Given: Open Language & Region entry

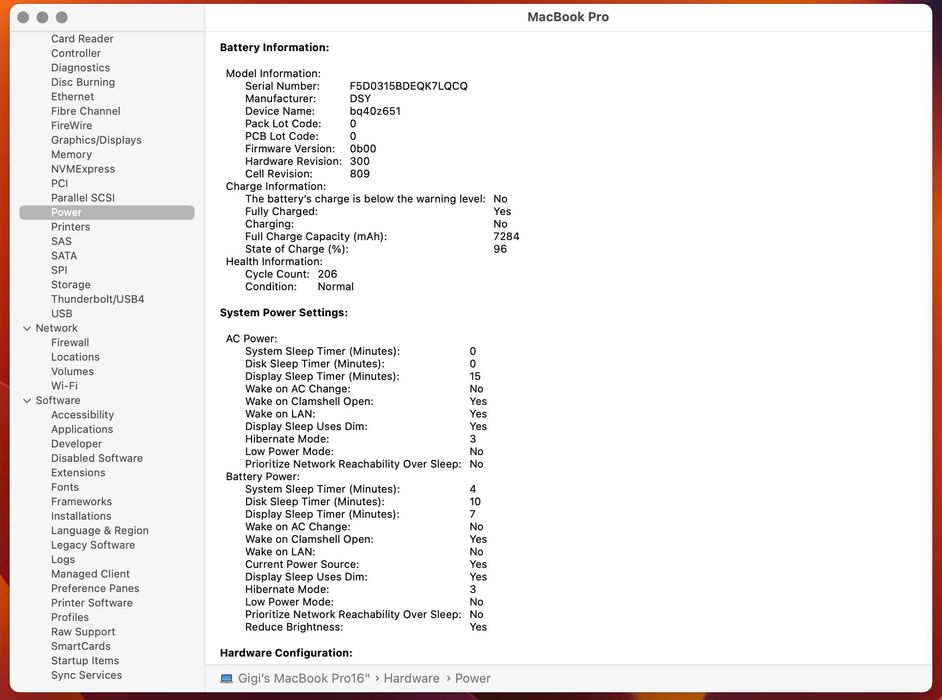Looking at the screenshot, I should [x=100, y=530].
